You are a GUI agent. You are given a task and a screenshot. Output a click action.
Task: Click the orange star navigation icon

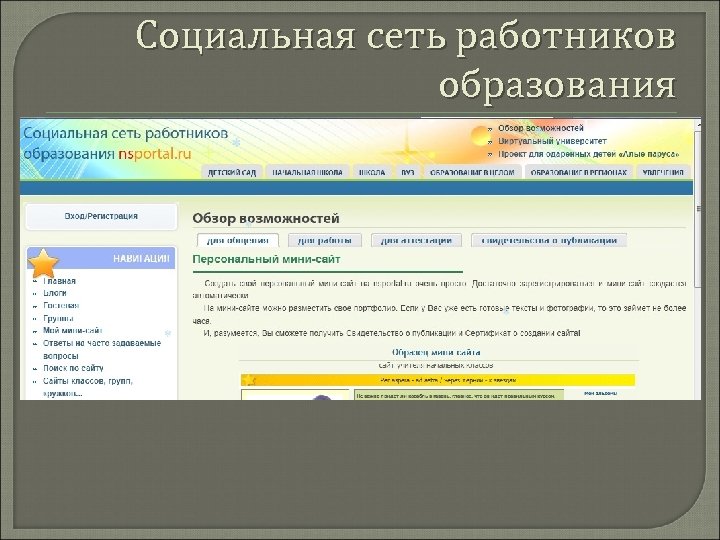(43, 263)
